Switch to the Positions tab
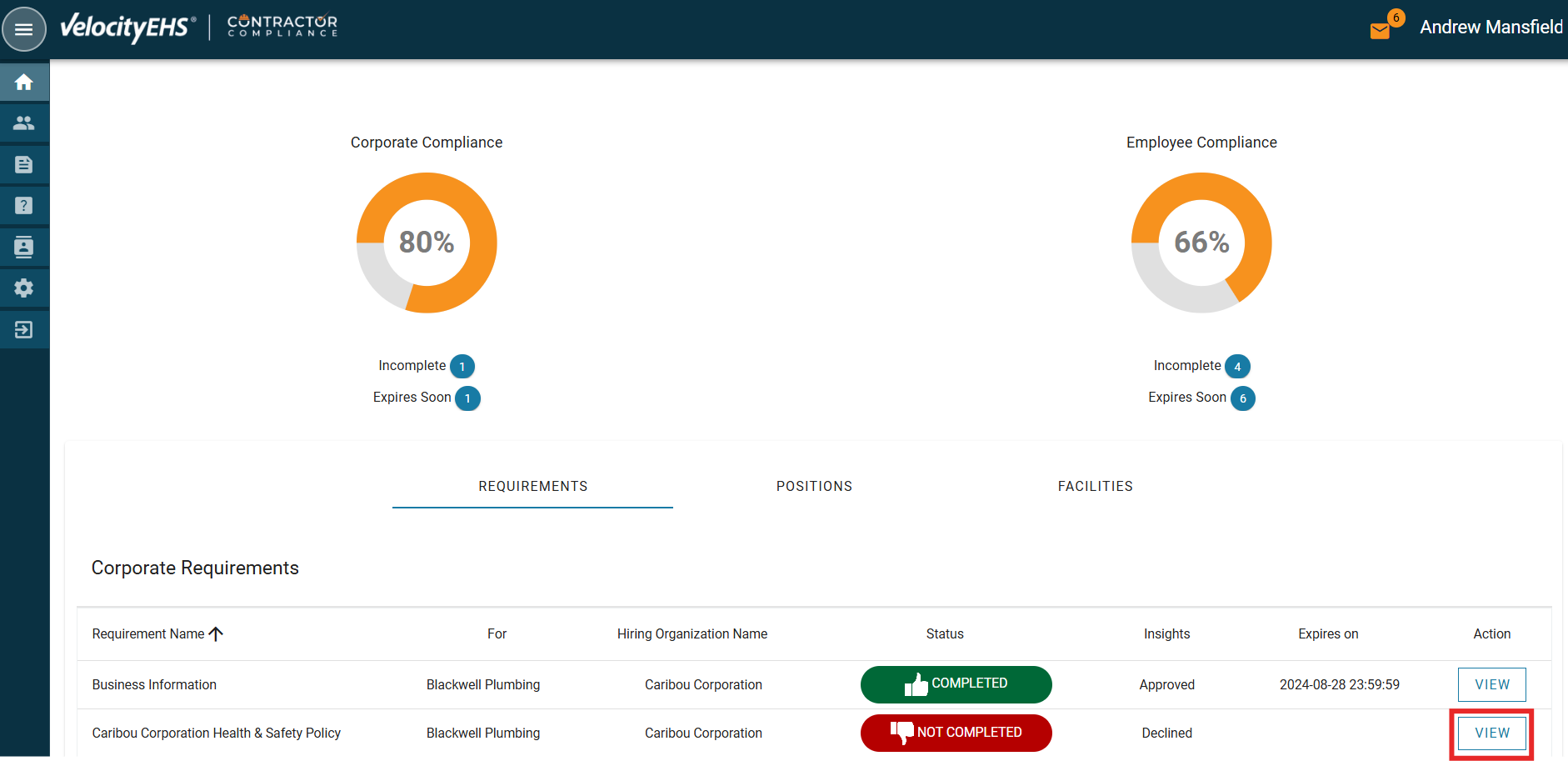The image size is (1568, 761). coord(814,486)
